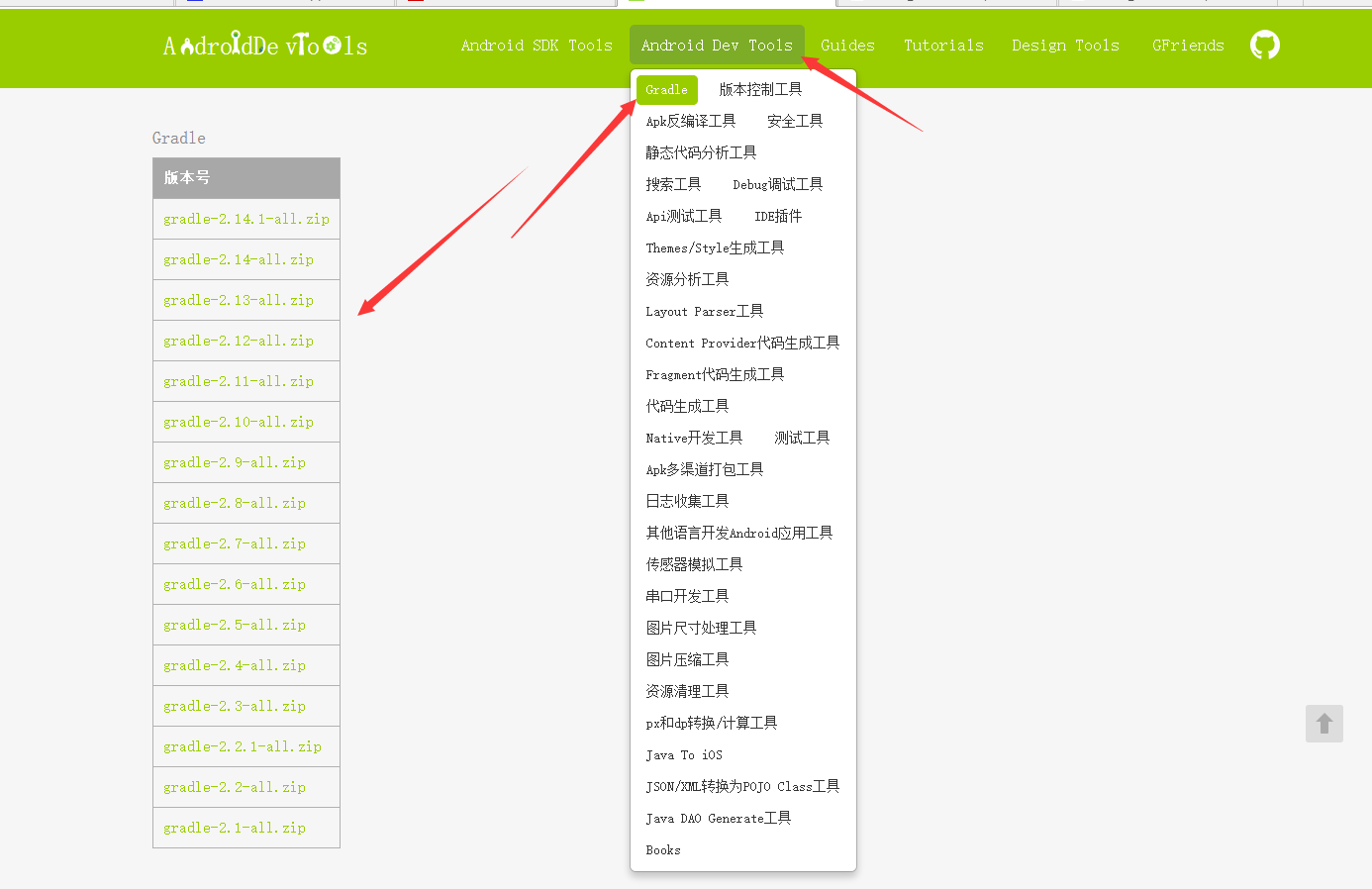This screenshot has width=1372, height=889.
Task: Select 图片压缩工具 entry
Action: coord(687,660)
